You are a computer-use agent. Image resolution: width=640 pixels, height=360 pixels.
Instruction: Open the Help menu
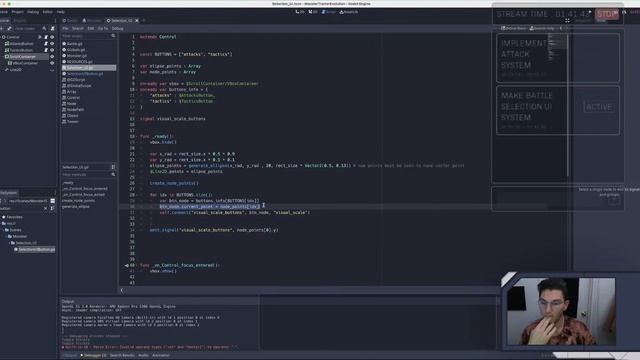pos(60,12)
